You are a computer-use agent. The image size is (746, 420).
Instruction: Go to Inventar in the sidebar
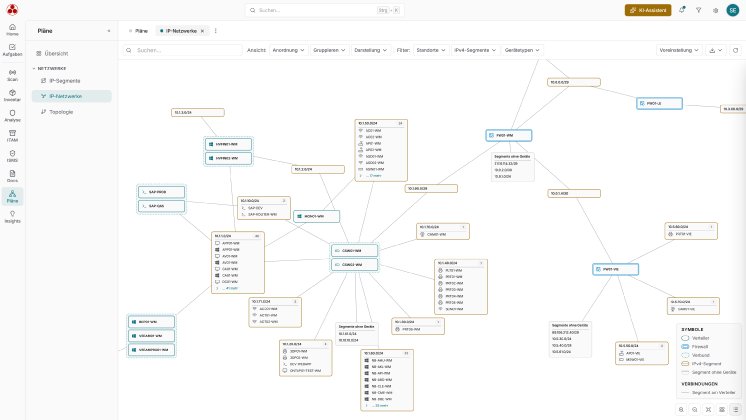pos(12,96)
